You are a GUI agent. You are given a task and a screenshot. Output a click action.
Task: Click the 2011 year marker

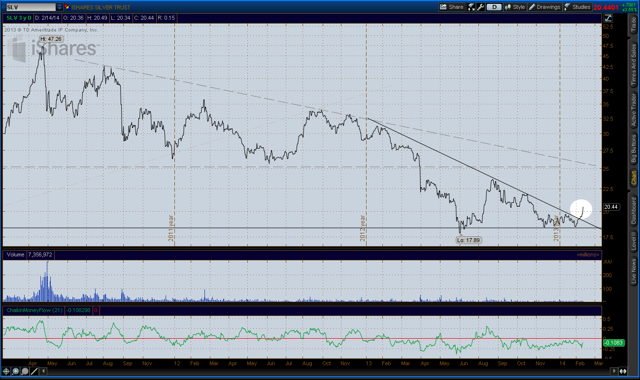[x=171, y=228]
